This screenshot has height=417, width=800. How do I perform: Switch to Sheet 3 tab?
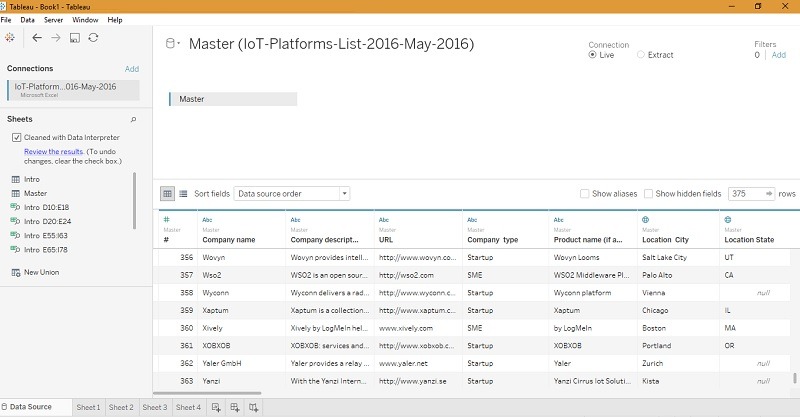155,407
